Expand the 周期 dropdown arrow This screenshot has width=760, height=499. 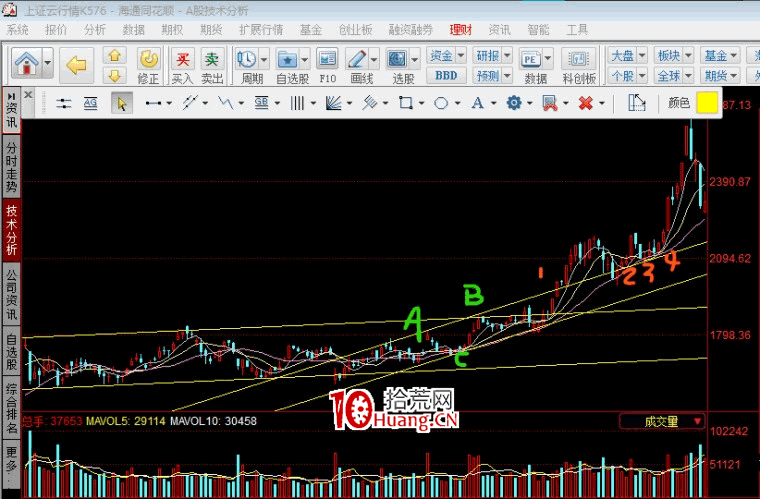click(x=264, y=60)
